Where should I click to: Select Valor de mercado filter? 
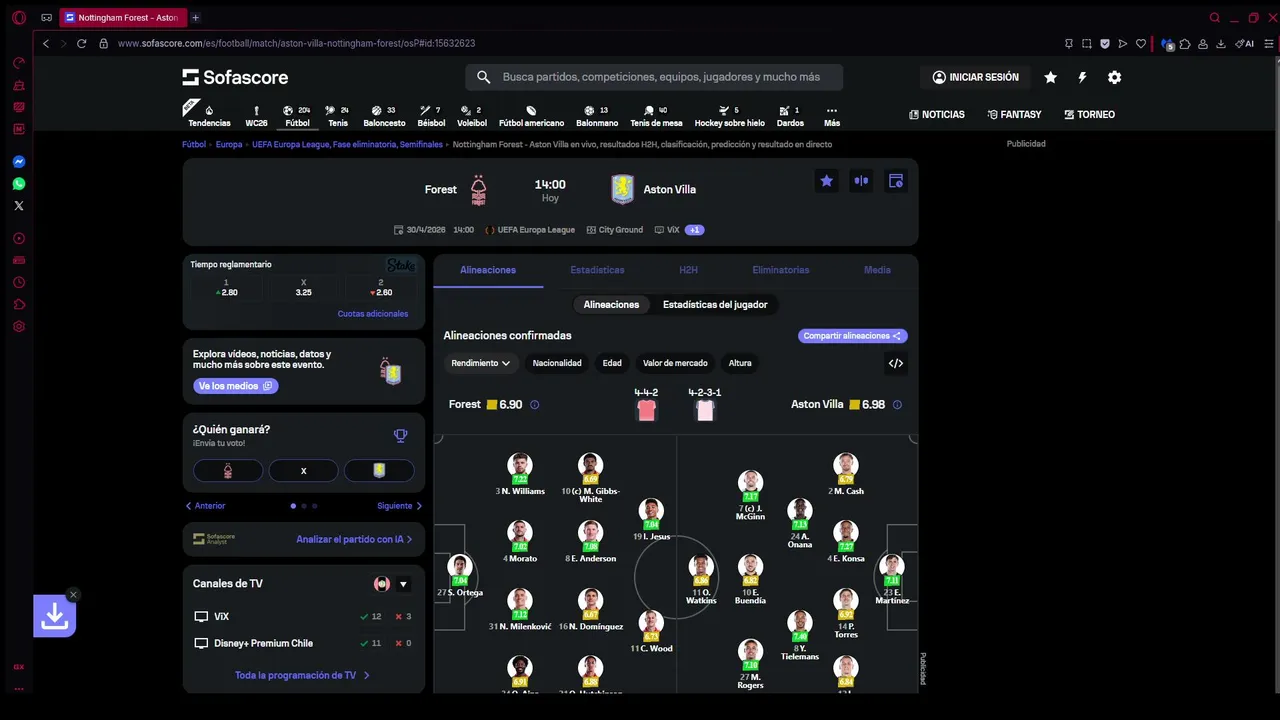[x=675, y=363]
